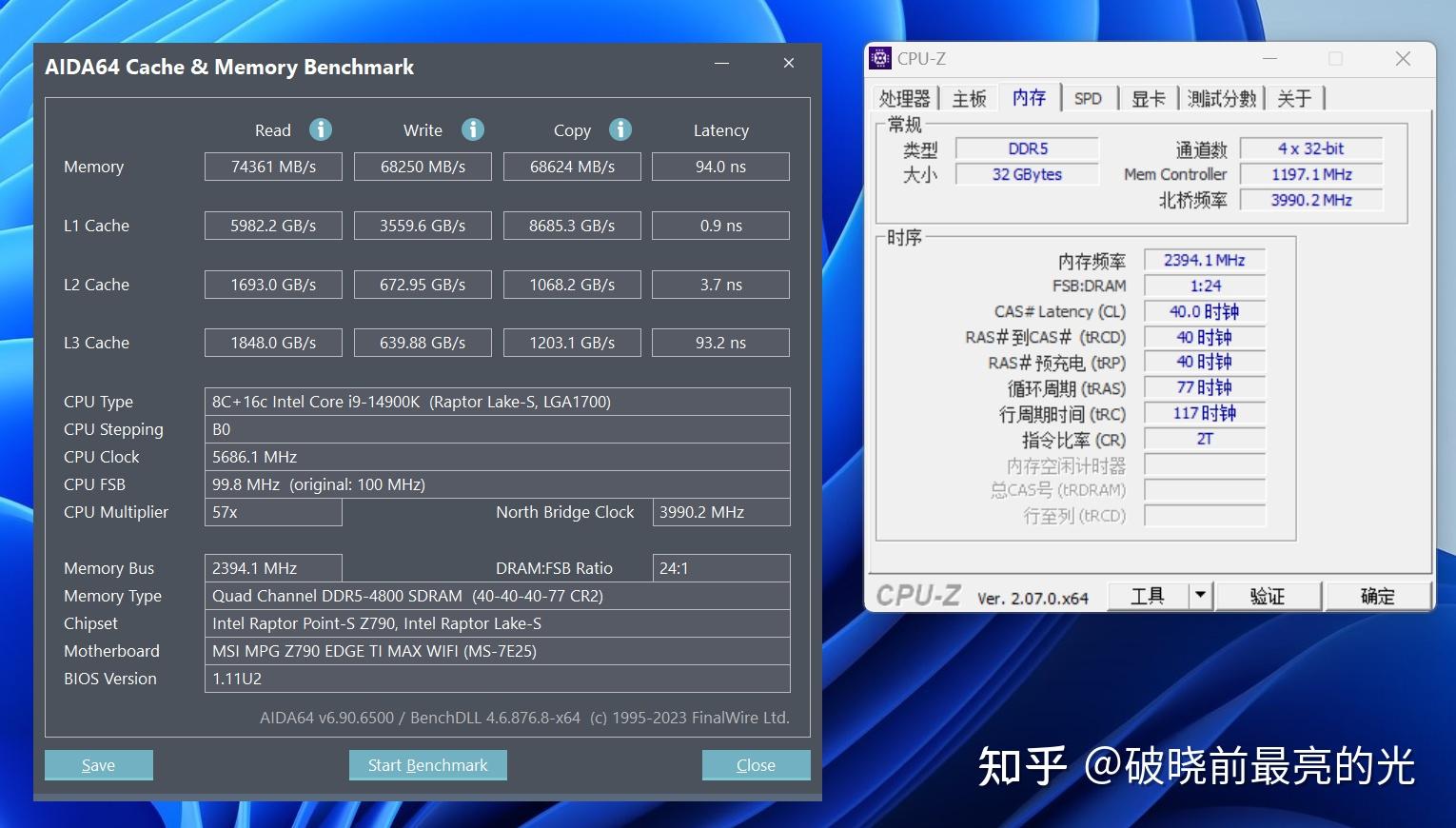Click the DDR5 type field in CPU-Z

[x=1027, y=148]
